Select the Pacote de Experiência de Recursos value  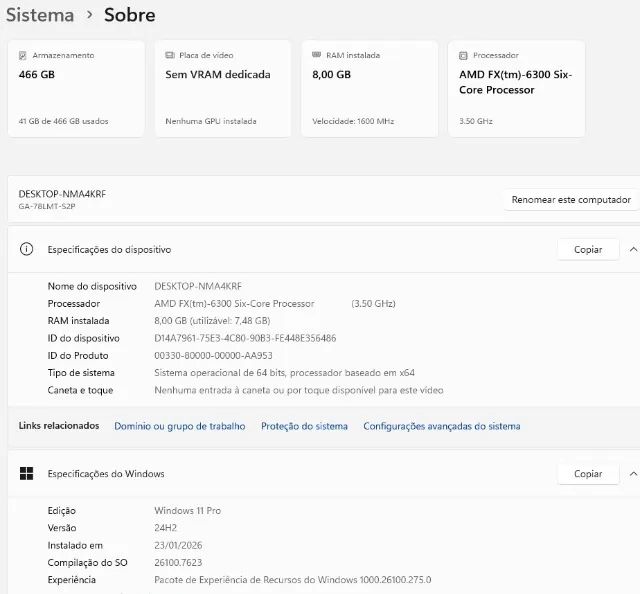pyautogui.click(x=293, y=580)
